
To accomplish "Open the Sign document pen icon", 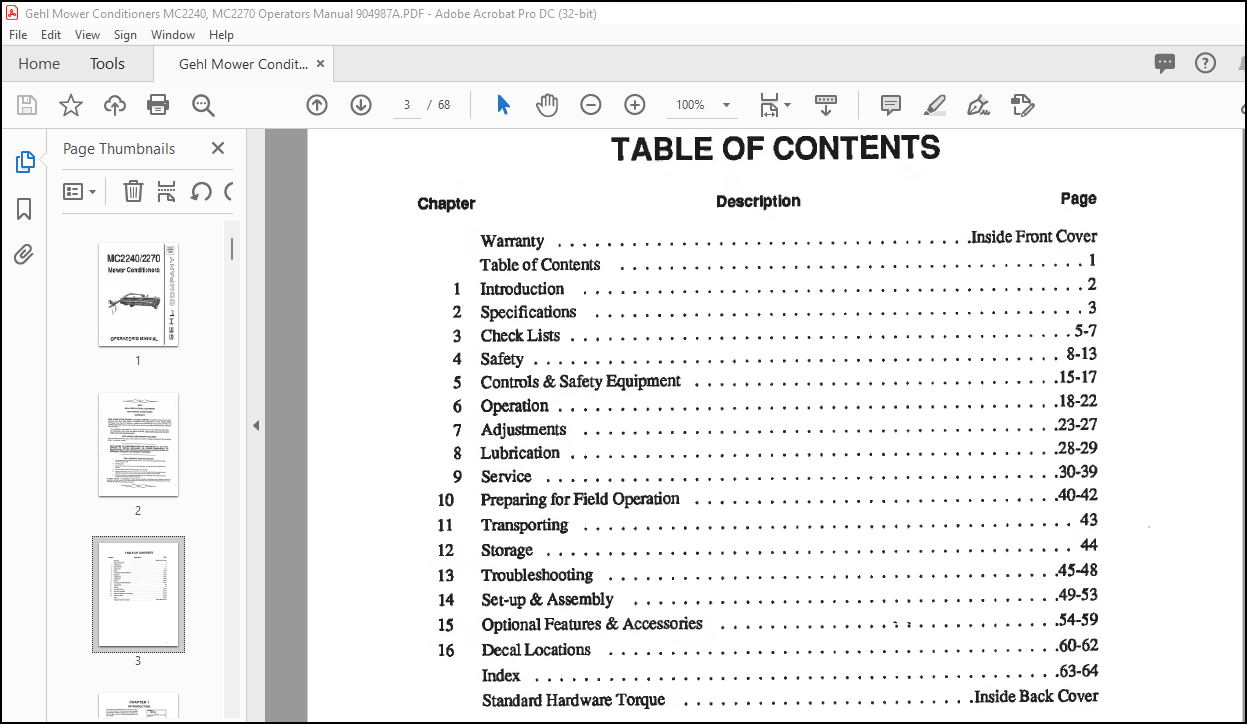I will pyautogui.click(x=979, y=105).
